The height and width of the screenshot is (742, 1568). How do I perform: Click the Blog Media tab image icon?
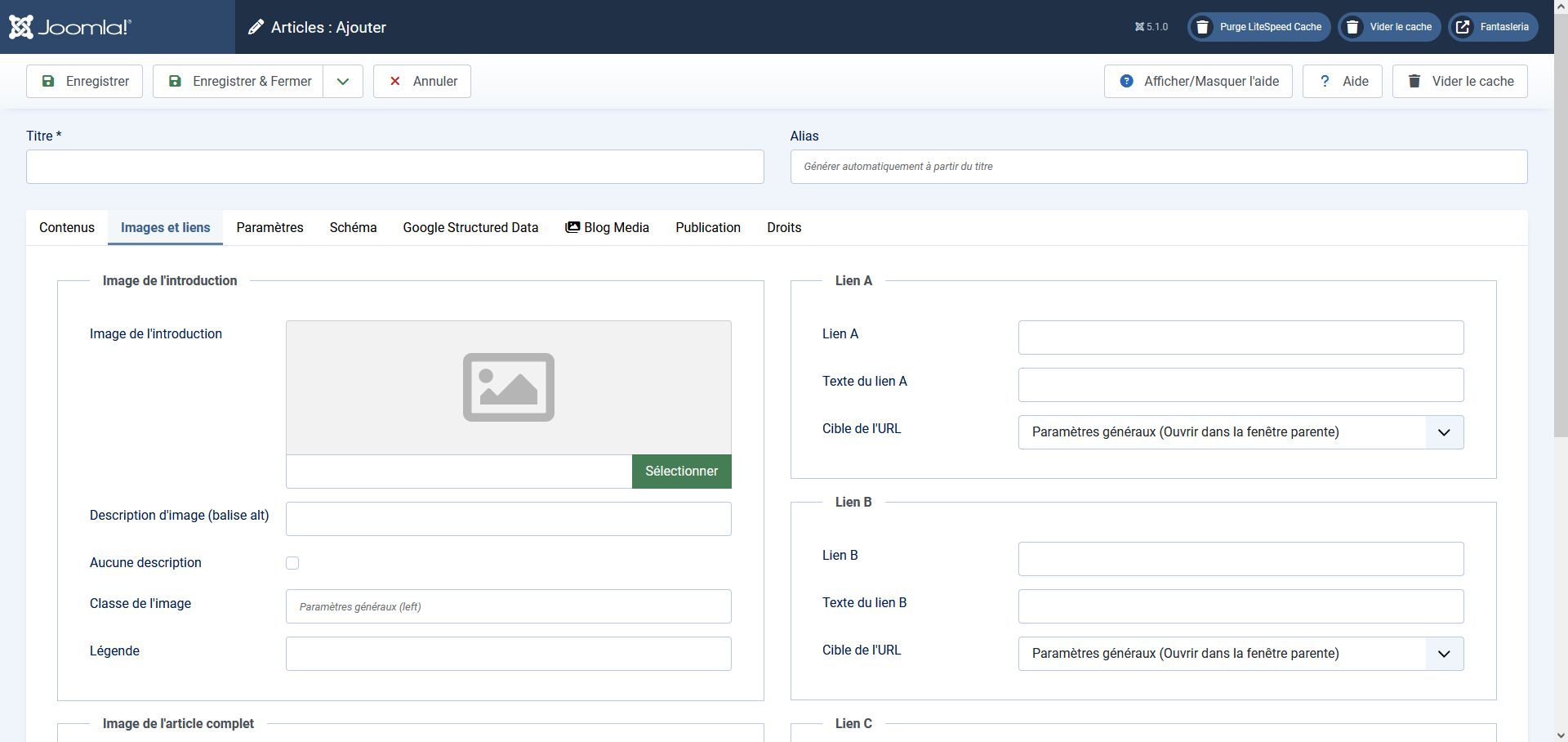coord(572,227)
